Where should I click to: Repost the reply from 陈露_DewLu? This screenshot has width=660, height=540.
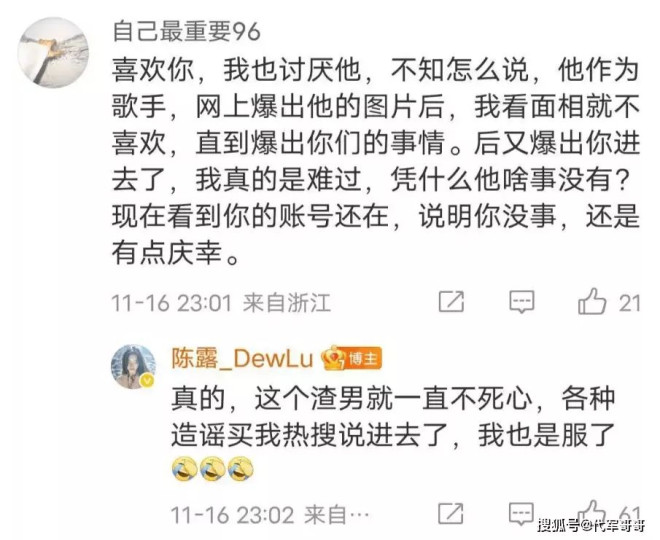[451, 513]
